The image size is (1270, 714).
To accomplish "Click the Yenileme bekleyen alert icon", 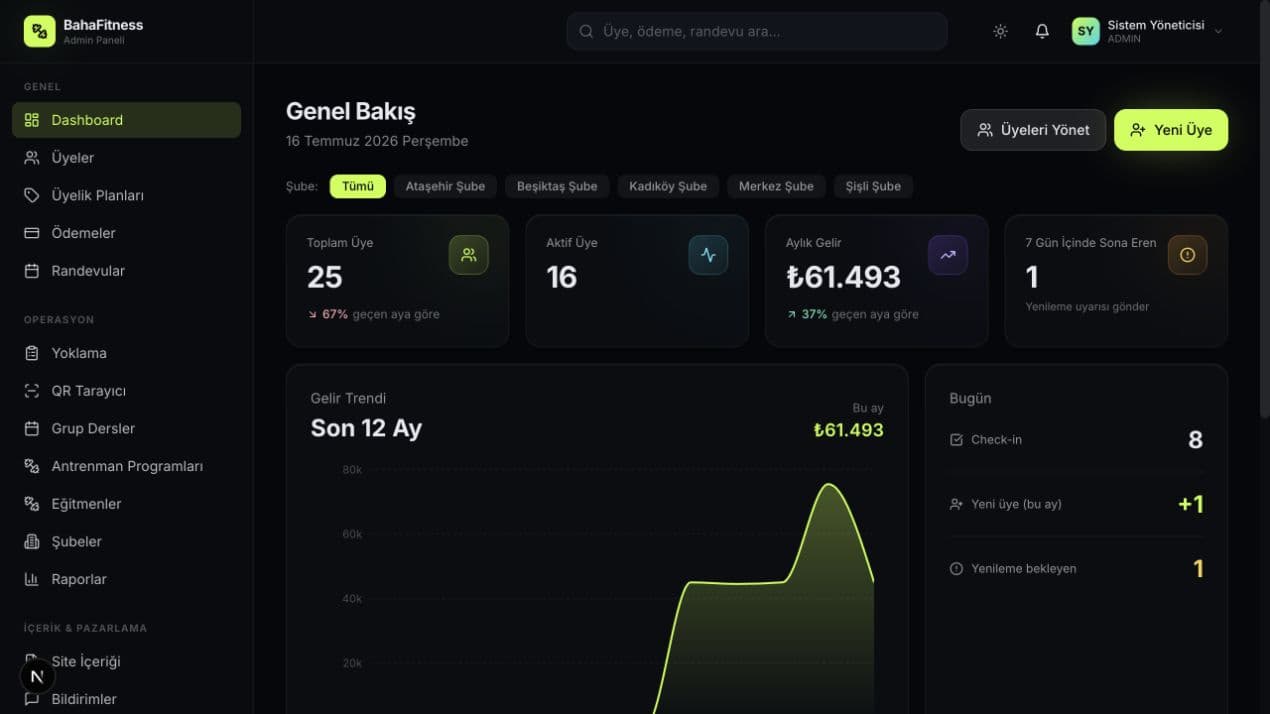I will 956,568.
